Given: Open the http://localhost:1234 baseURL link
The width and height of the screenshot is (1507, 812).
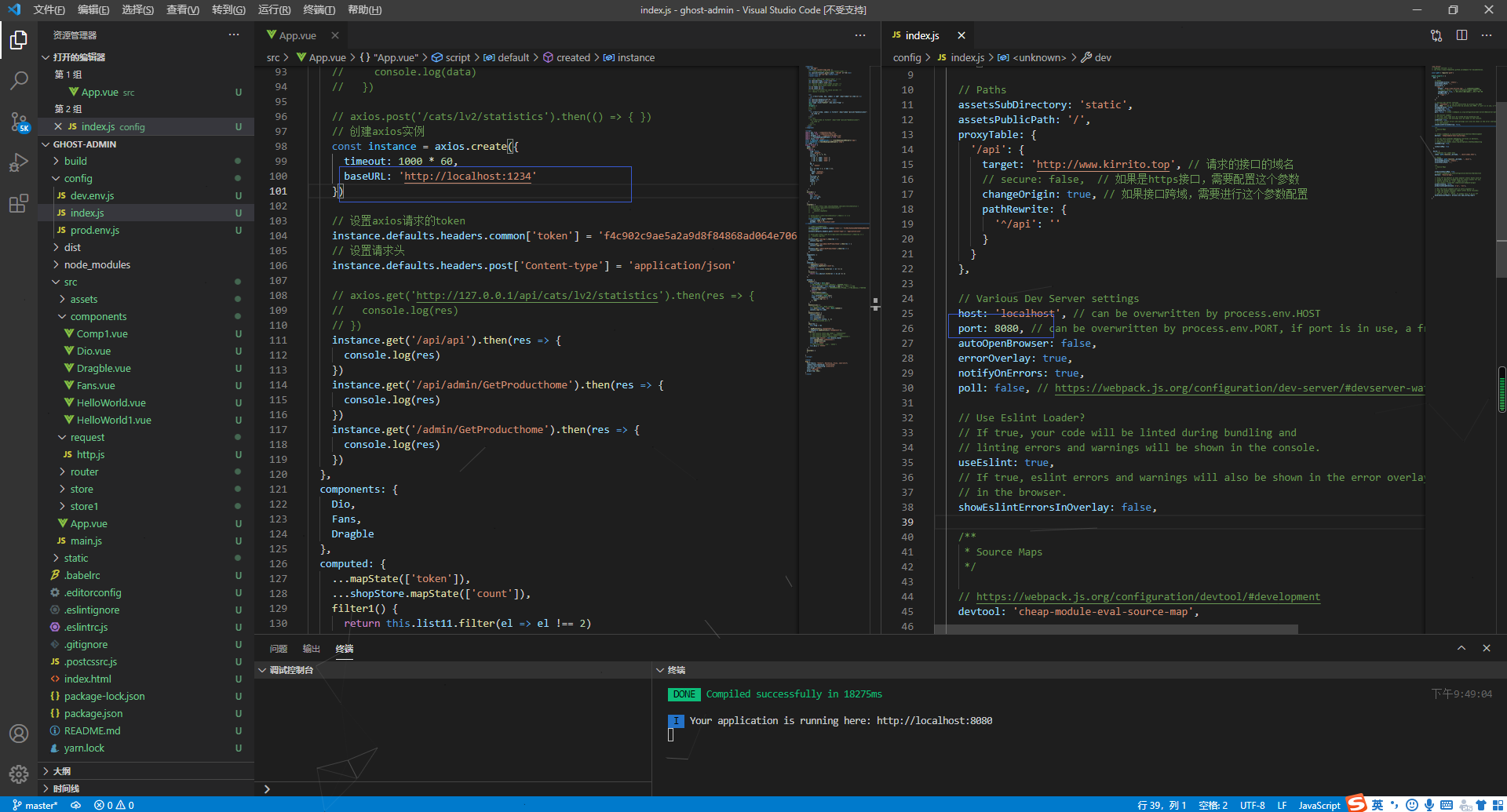Looking at the screenshot, I should [x=468, y=177].
